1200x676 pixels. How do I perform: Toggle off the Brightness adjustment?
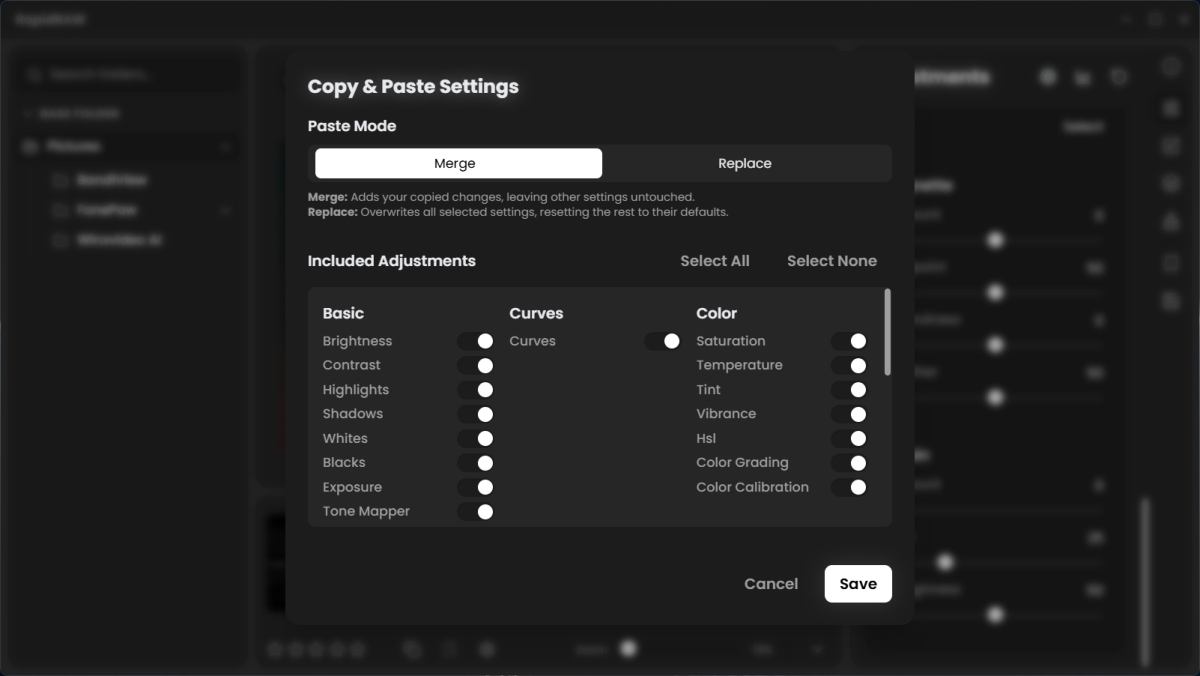[476, 341]
